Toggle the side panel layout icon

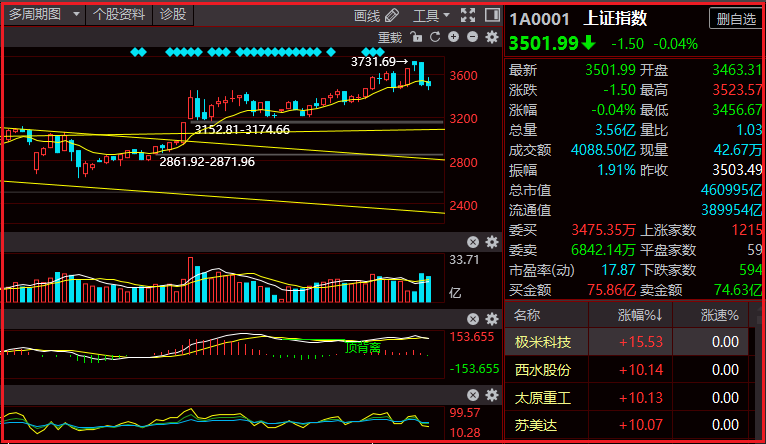[x=492, y=15]
